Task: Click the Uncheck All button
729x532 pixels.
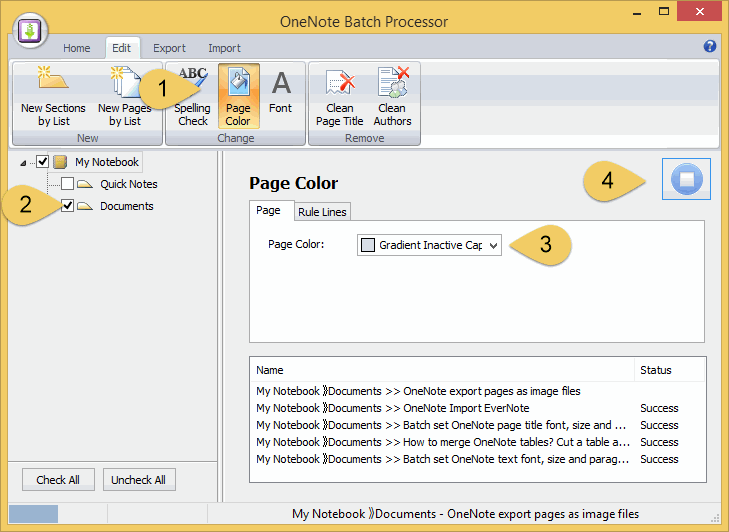Action: coord(139,479)
